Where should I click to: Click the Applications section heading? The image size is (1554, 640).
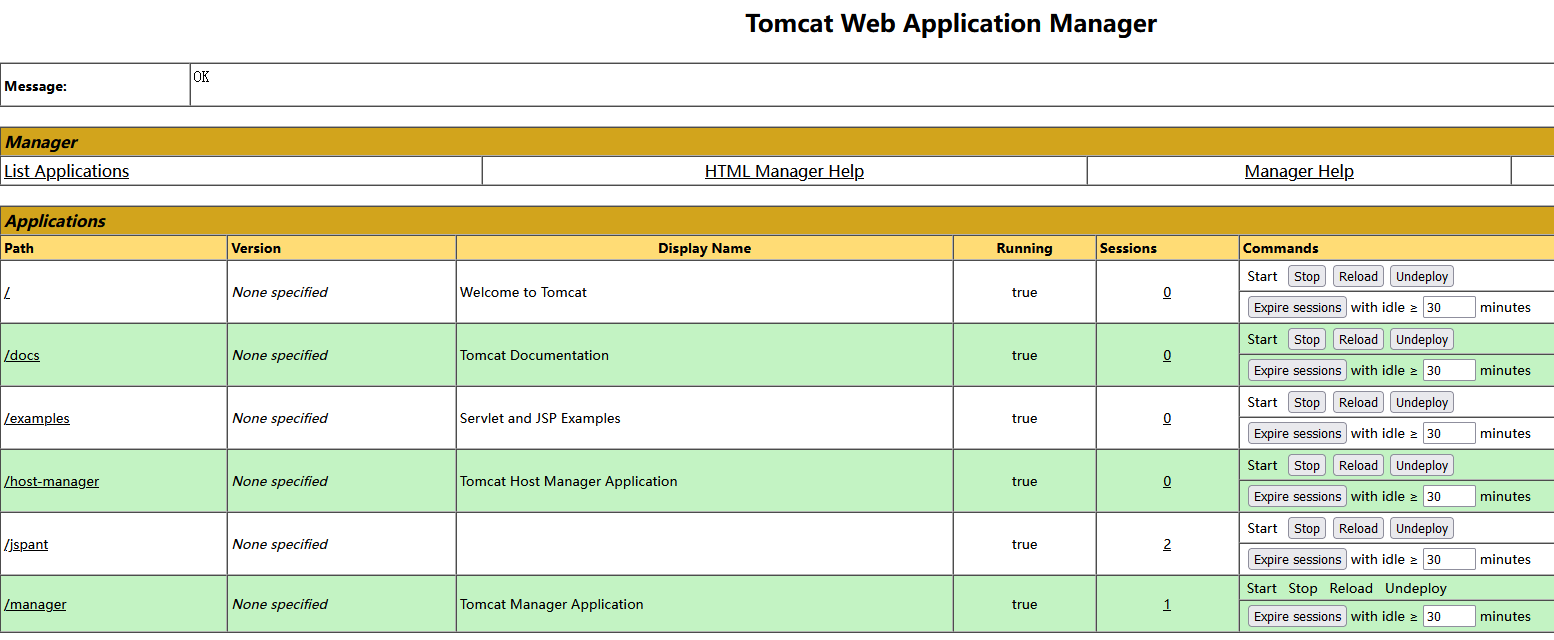(56, 221)
